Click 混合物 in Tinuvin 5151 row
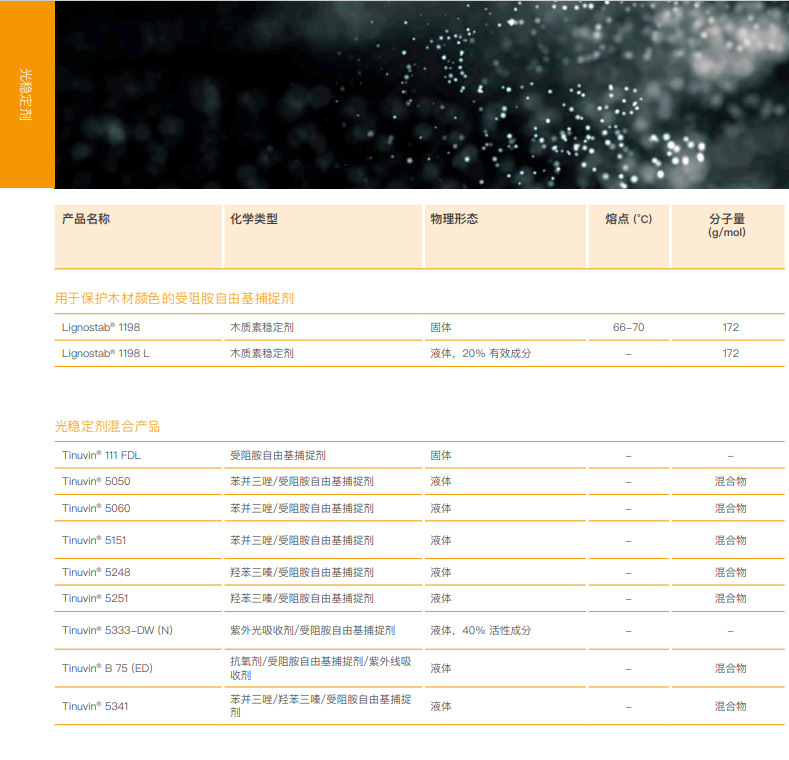The width and height of the screenshot is (789, 760). 731,541
